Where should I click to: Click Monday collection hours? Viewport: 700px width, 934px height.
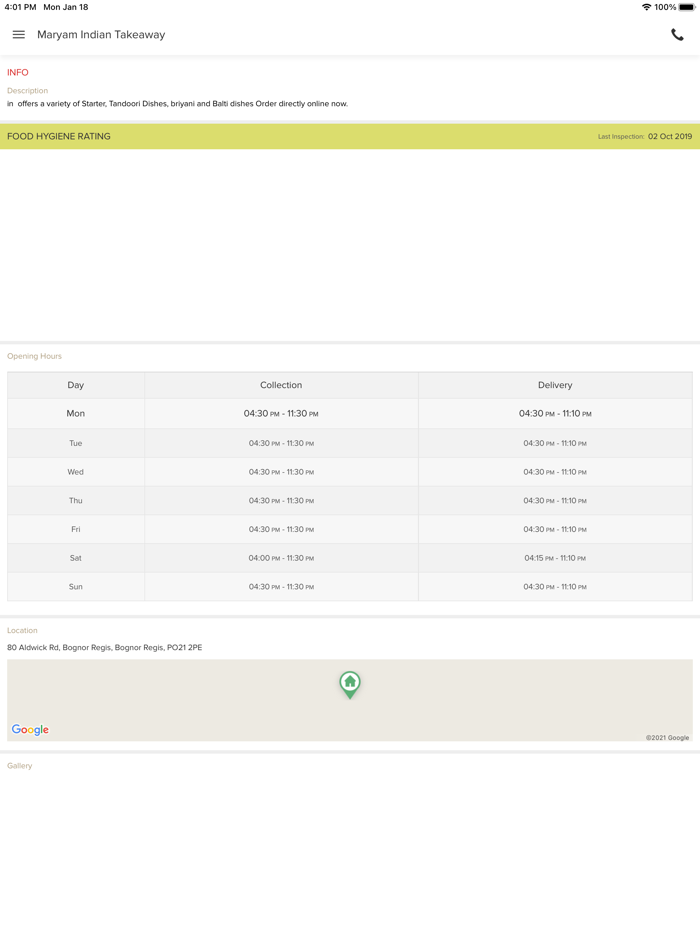point(281,413)
